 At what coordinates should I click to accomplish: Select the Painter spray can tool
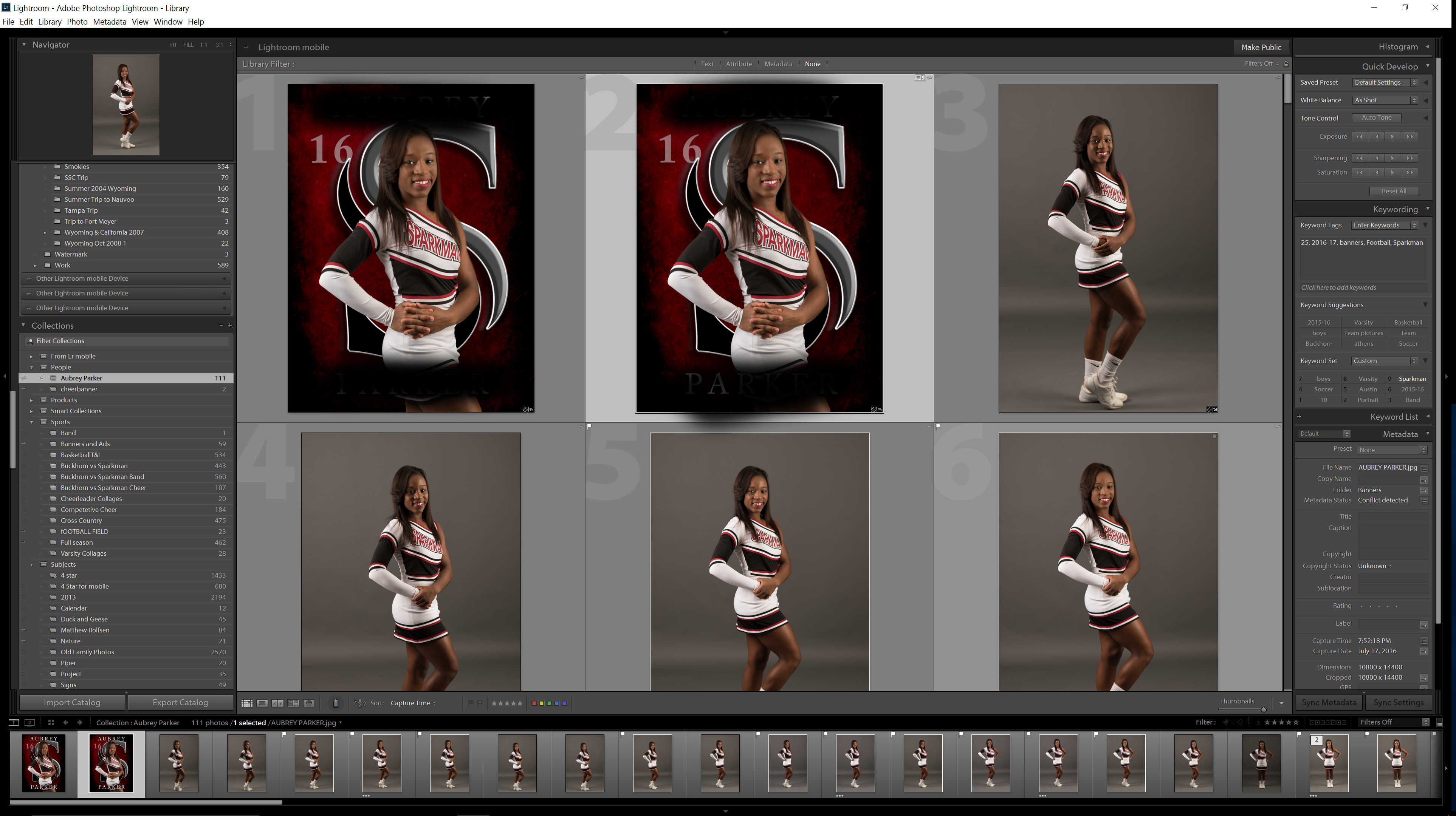coord(336,703)
